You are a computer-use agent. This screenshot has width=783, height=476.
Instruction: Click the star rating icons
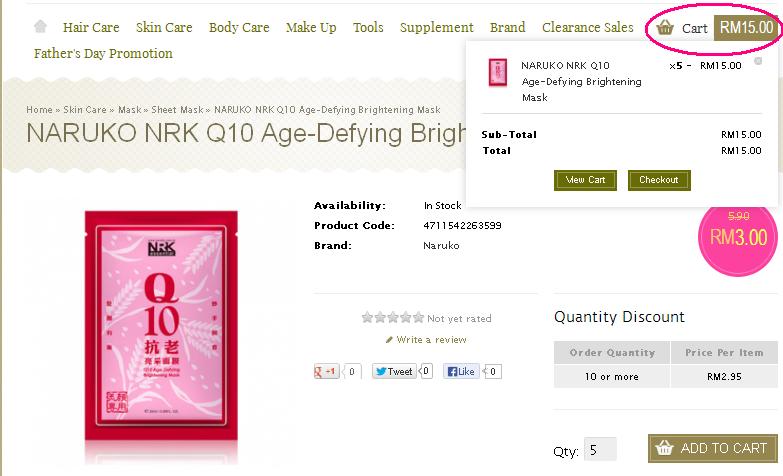[393, 318]
